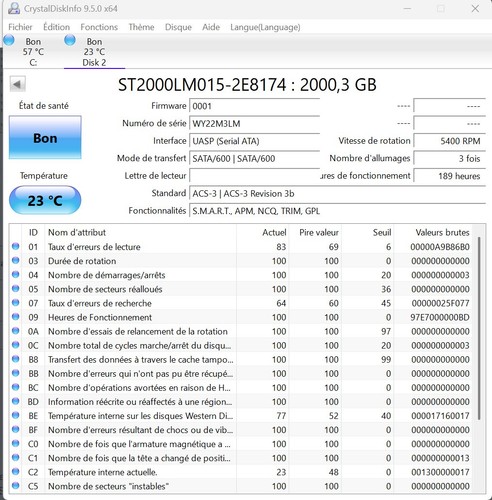Click the Nom d'attribut column header
The height and width of the screenshot is (500, 492).
click(140, 232)
